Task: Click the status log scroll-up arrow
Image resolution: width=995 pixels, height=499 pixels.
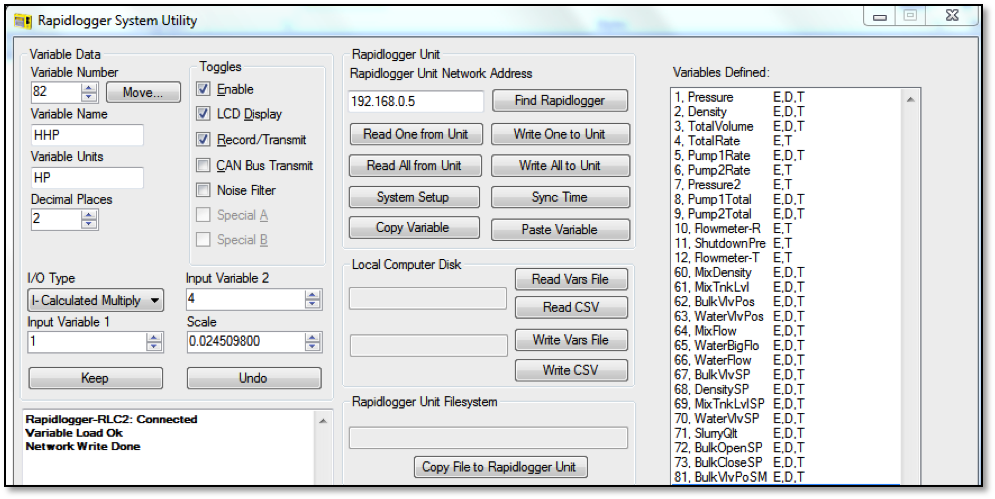Action: [322, 421]
